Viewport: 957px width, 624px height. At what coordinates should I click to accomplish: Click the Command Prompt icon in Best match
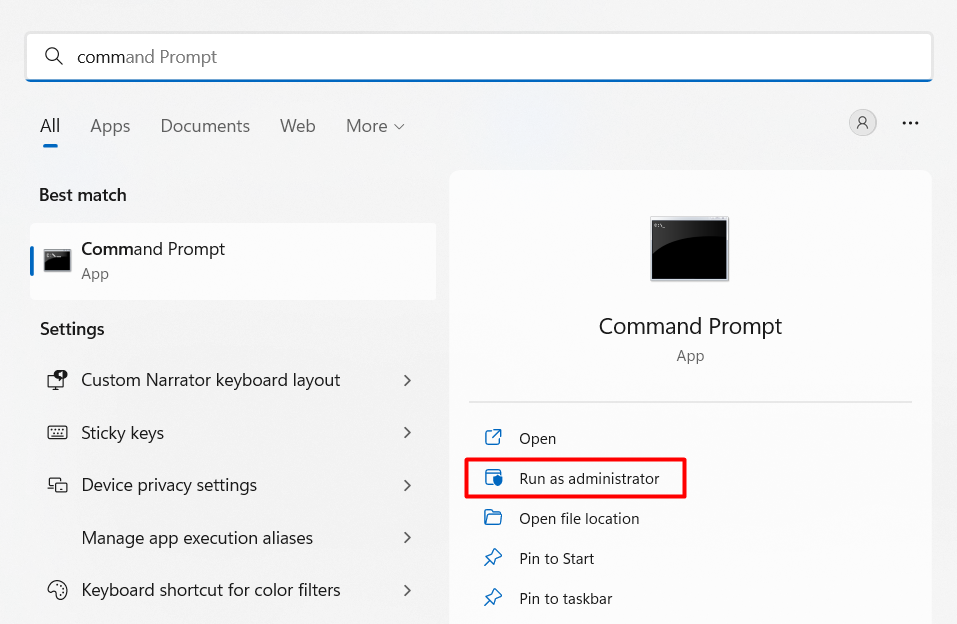57,261
